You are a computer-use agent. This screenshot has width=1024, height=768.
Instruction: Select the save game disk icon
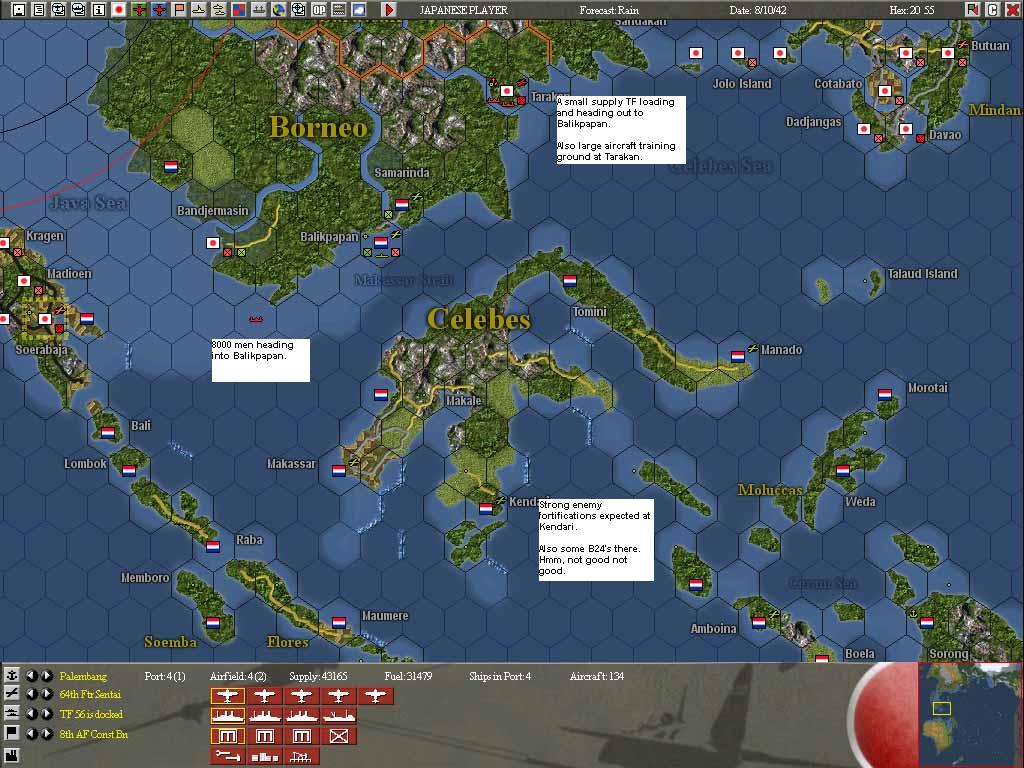(x=18, y=10)
